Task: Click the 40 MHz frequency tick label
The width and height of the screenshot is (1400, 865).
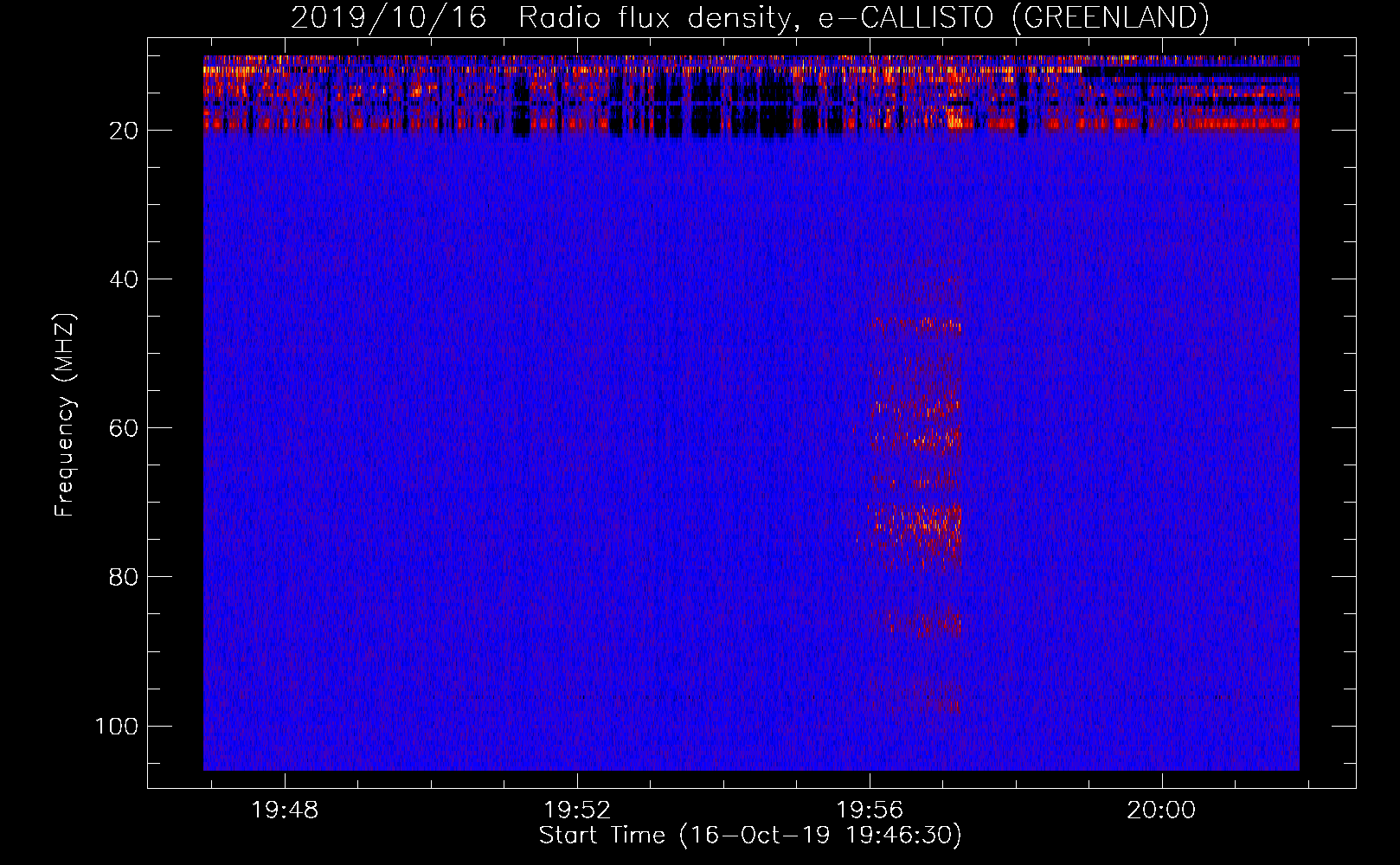Action: pos(124,279)
